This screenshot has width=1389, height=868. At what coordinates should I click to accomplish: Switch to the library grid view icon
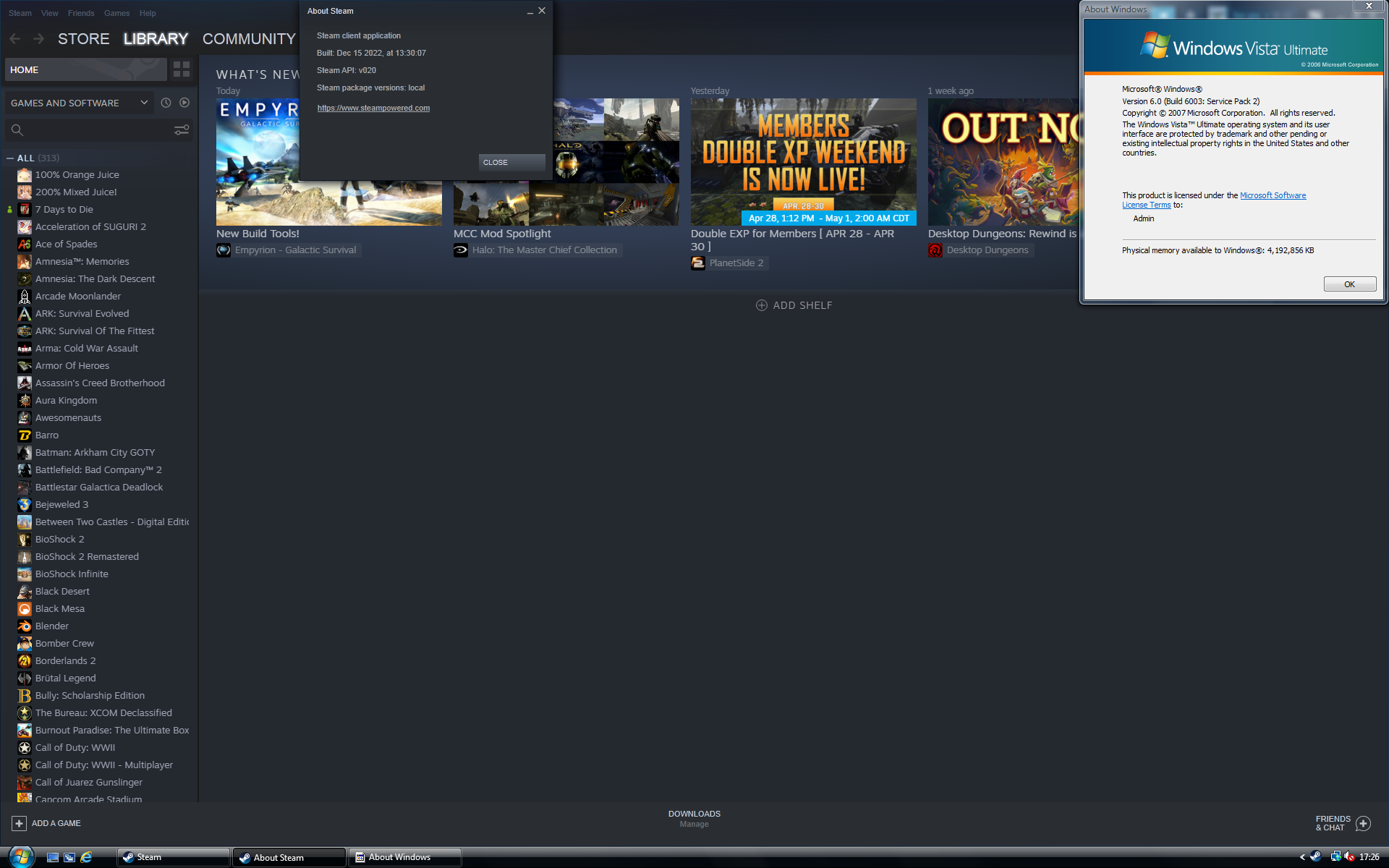pos(182,69)
